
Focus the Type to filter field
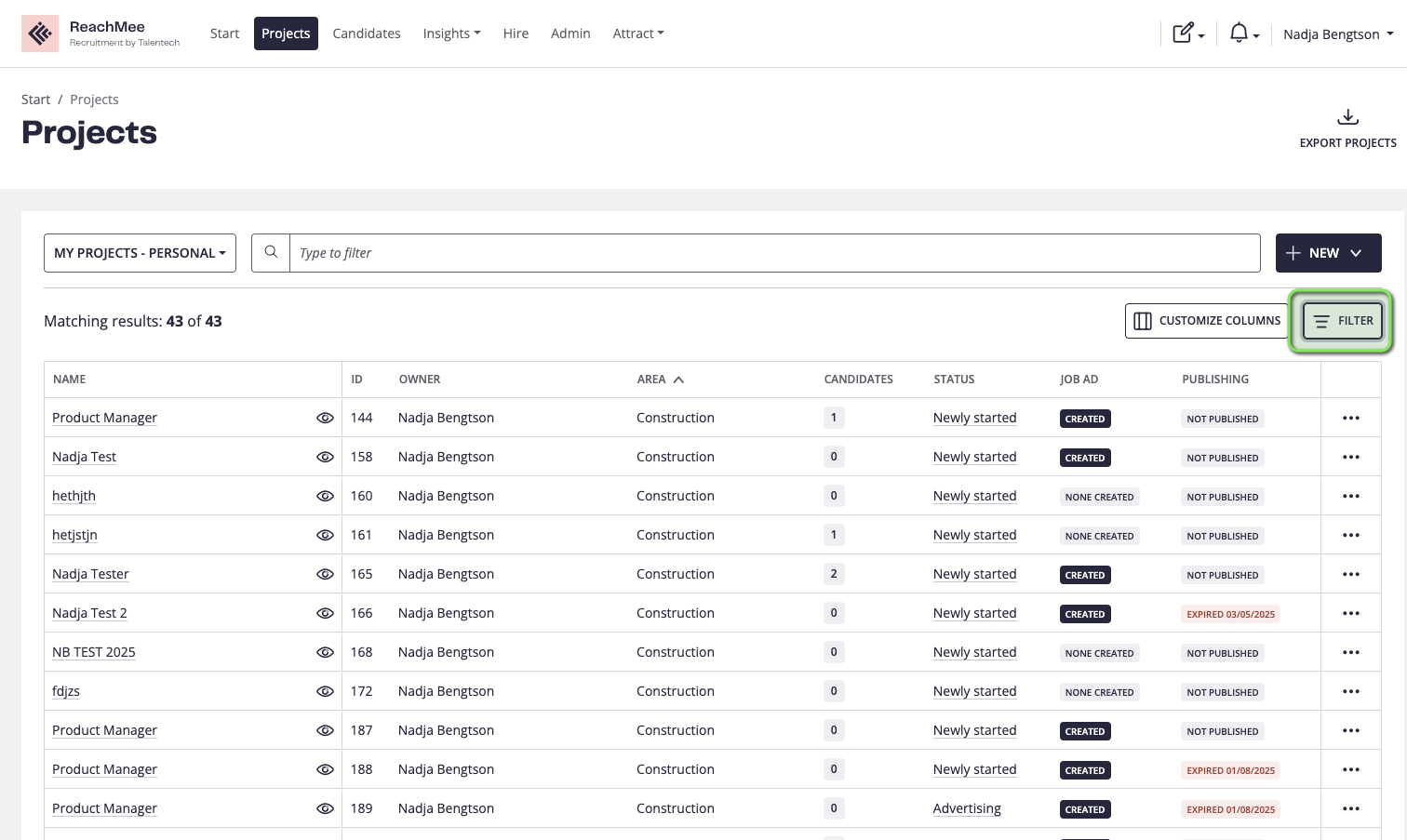click(774, 253)
